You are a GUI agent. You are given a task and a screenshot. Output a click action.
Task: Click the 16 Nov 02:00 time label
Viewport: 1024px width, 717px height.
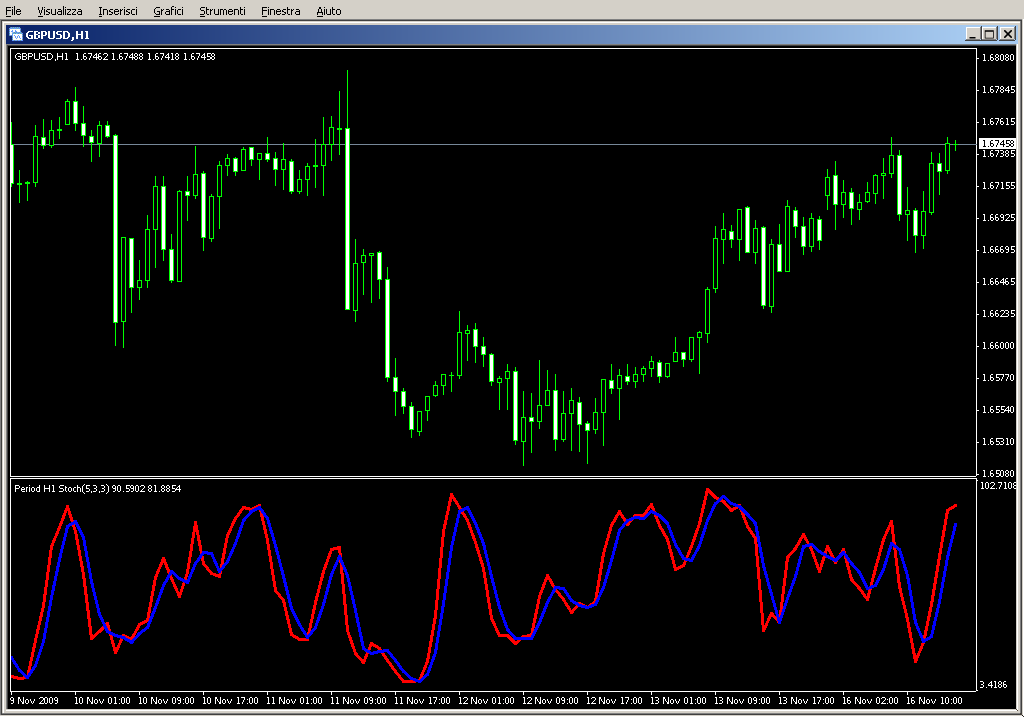870,701
